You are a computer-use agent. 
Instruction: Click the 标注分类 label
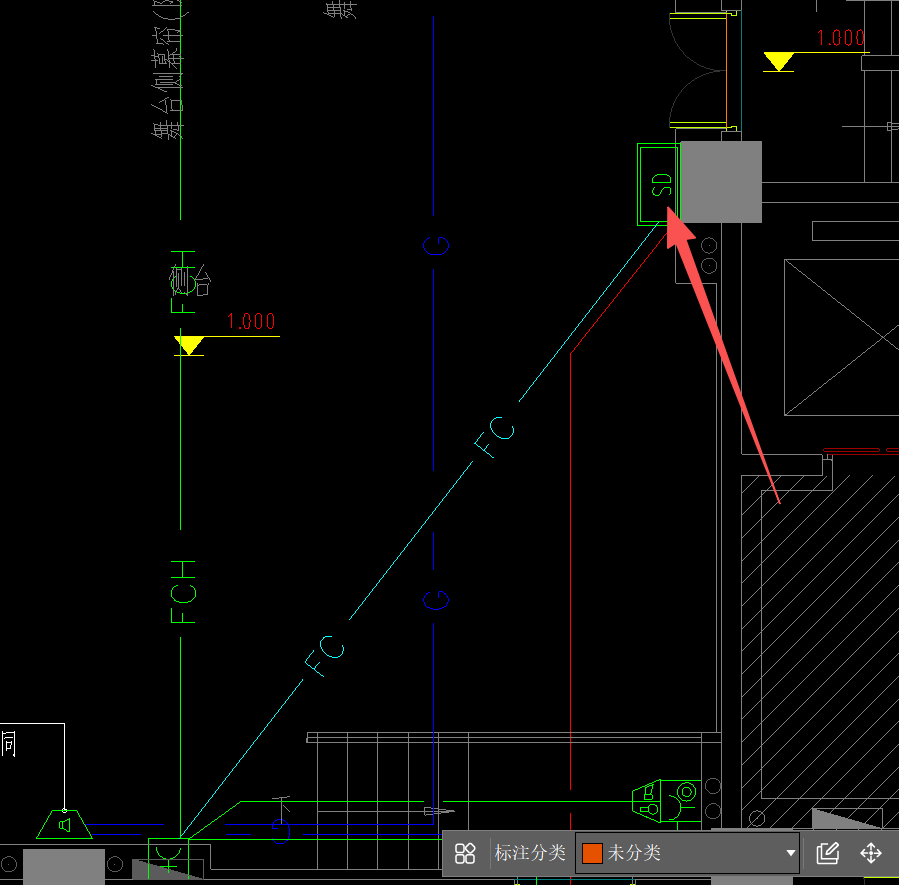[x=530, y=853]
